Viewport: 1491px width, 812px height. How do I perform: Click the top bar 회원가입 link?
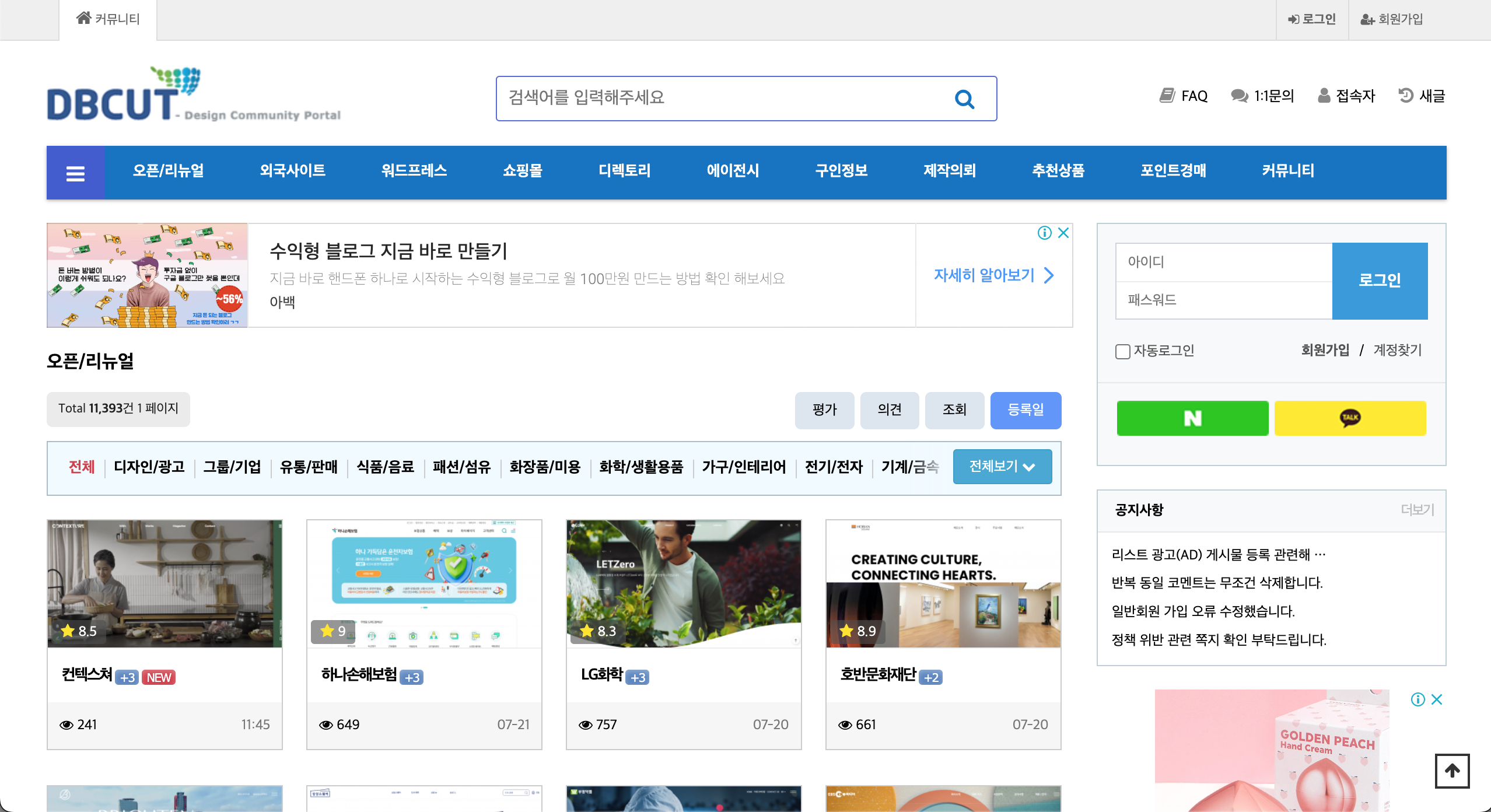(x=1392, y=19)
